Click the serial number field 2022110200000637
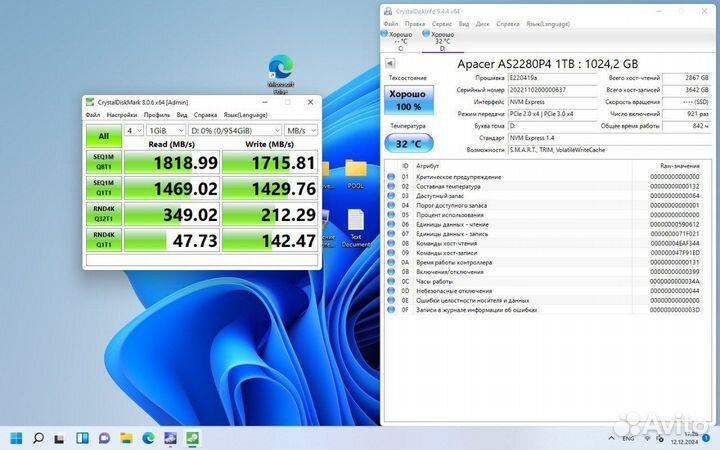 point(552,90)
